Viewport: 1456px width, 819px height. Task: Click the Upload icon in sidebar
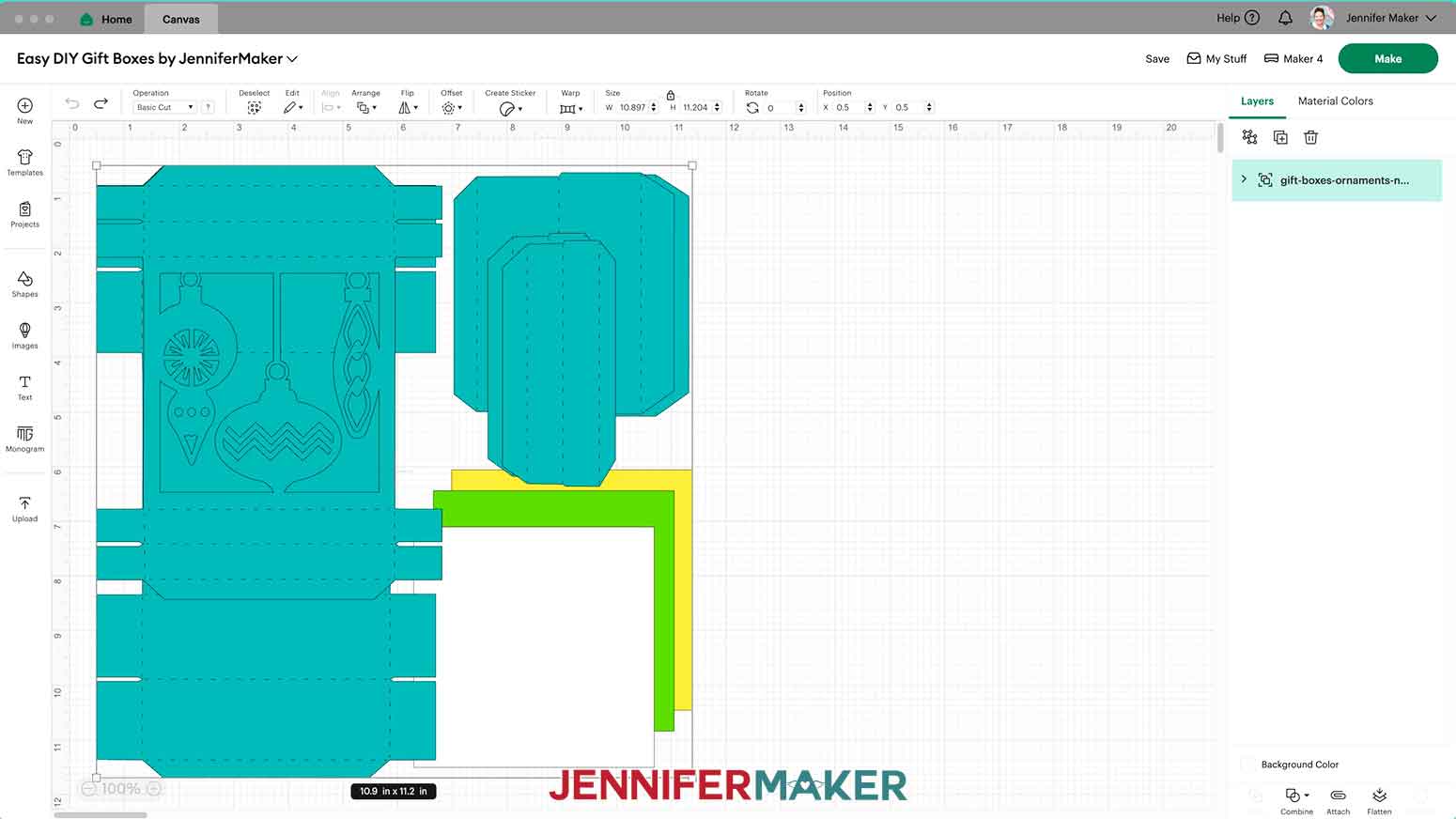[x=25, y=503]
